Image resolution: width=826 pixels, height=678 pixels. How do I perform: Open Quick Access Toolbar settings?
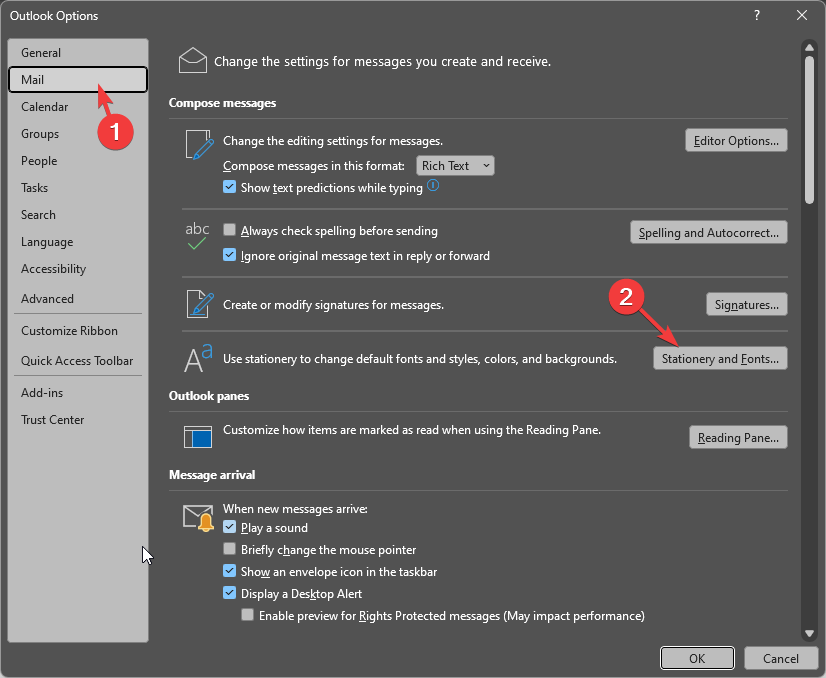78,361
